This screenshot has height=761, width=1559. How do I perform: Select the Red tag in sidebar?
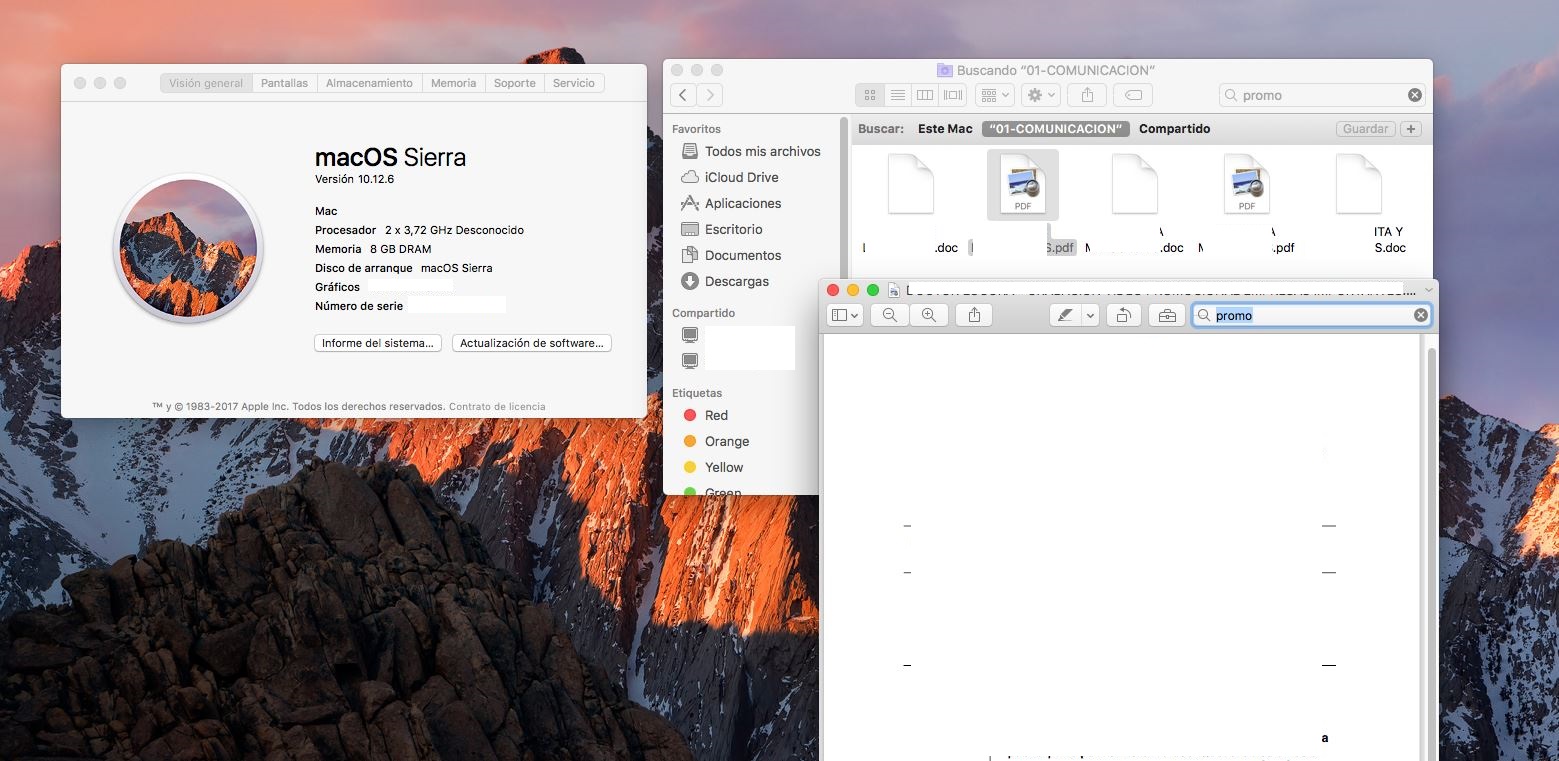point(705,415)
